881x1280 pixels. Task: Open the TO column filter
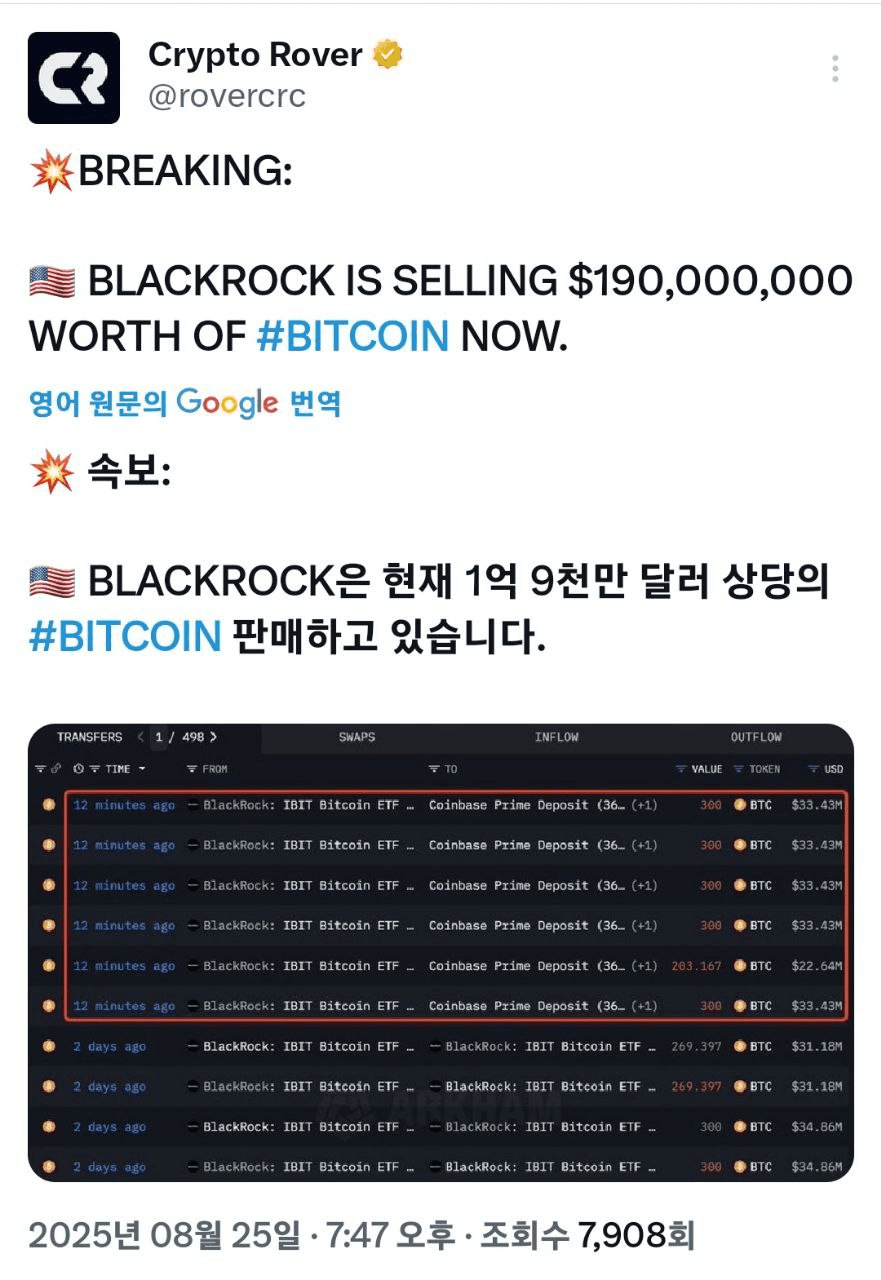click(443, 769)
